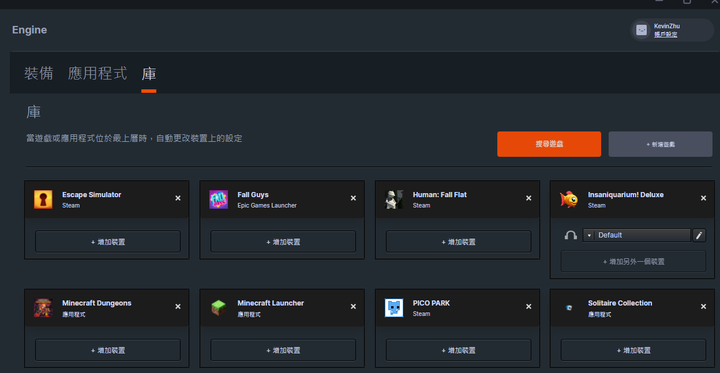Click the Fall Guys title text
This screenshot has width=720, height=373.
pos(253,195)
